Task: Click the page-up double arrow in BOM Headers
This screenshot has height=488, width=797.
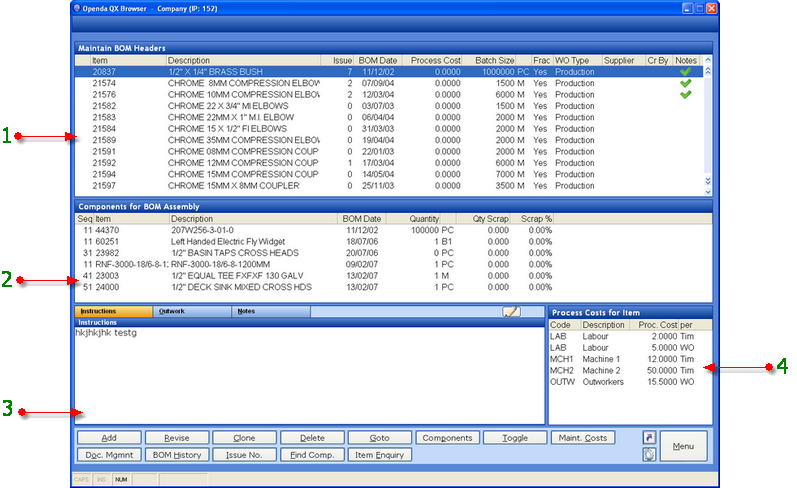Action: point(708,71)
